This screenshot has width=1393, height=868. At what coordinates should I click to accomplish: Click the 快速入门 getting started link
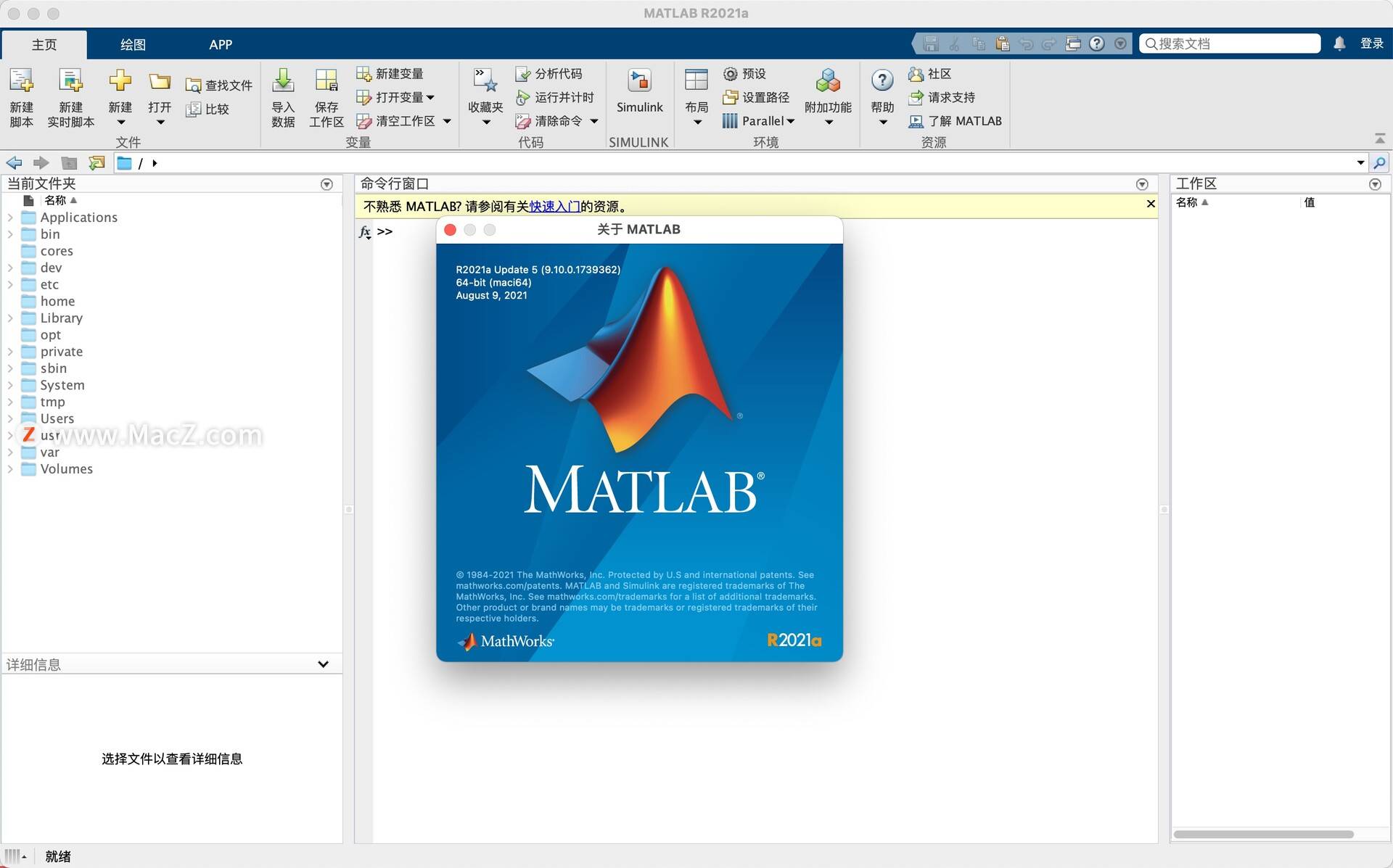(554, 207)
